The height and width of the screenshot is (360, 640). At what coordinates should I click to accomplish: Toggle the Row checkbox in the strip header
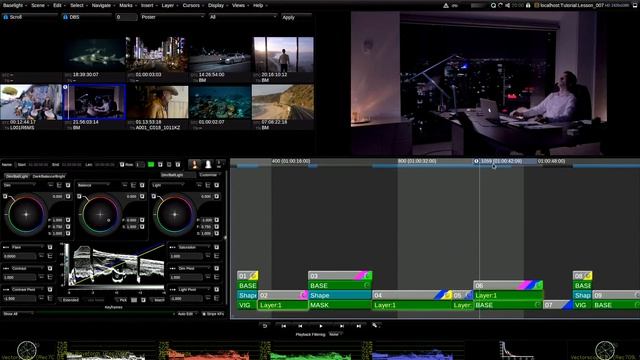tap(122, 164)
